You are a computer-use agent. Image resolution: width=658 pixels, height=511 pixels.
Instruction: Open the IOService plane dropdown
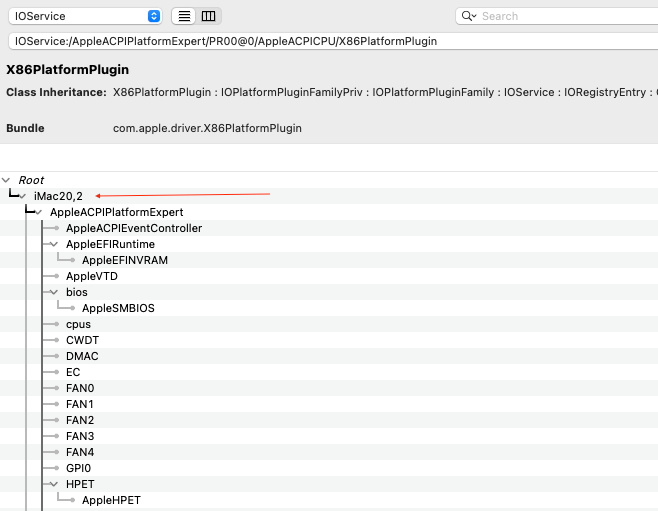coord(85,16)
